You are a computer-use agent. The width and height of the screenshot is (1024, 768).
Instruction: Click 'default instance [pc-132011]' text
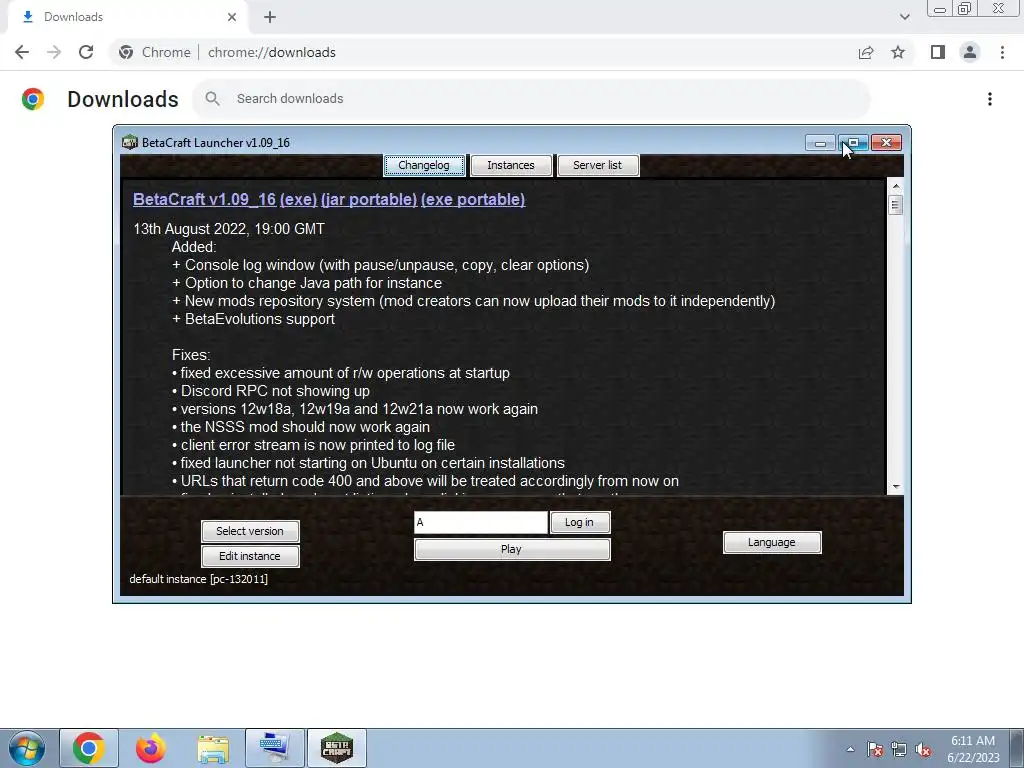pos(199,579)
